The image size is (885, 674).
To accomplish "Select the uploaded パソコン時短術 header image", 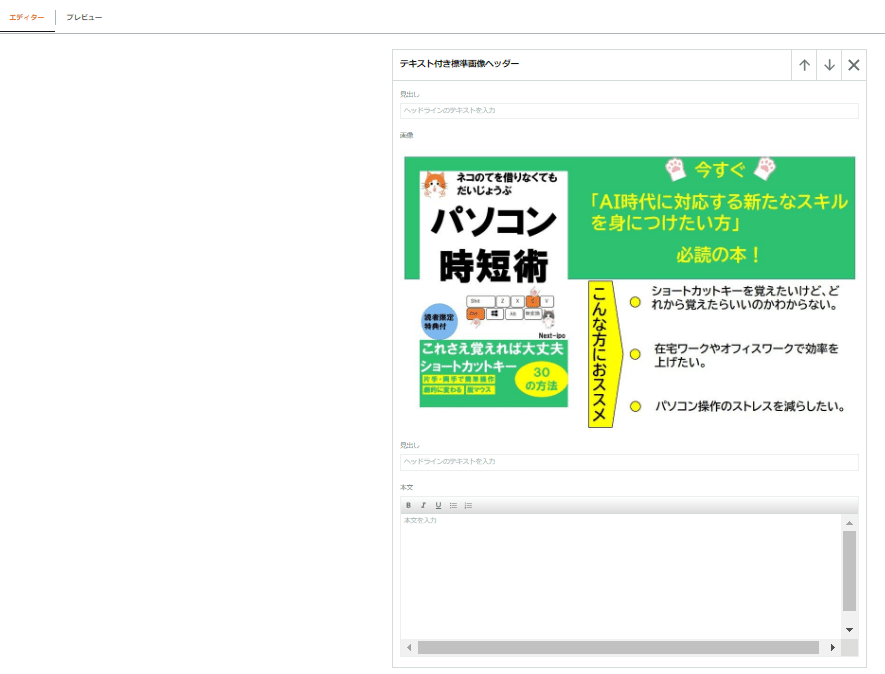I will coord(629,290).
